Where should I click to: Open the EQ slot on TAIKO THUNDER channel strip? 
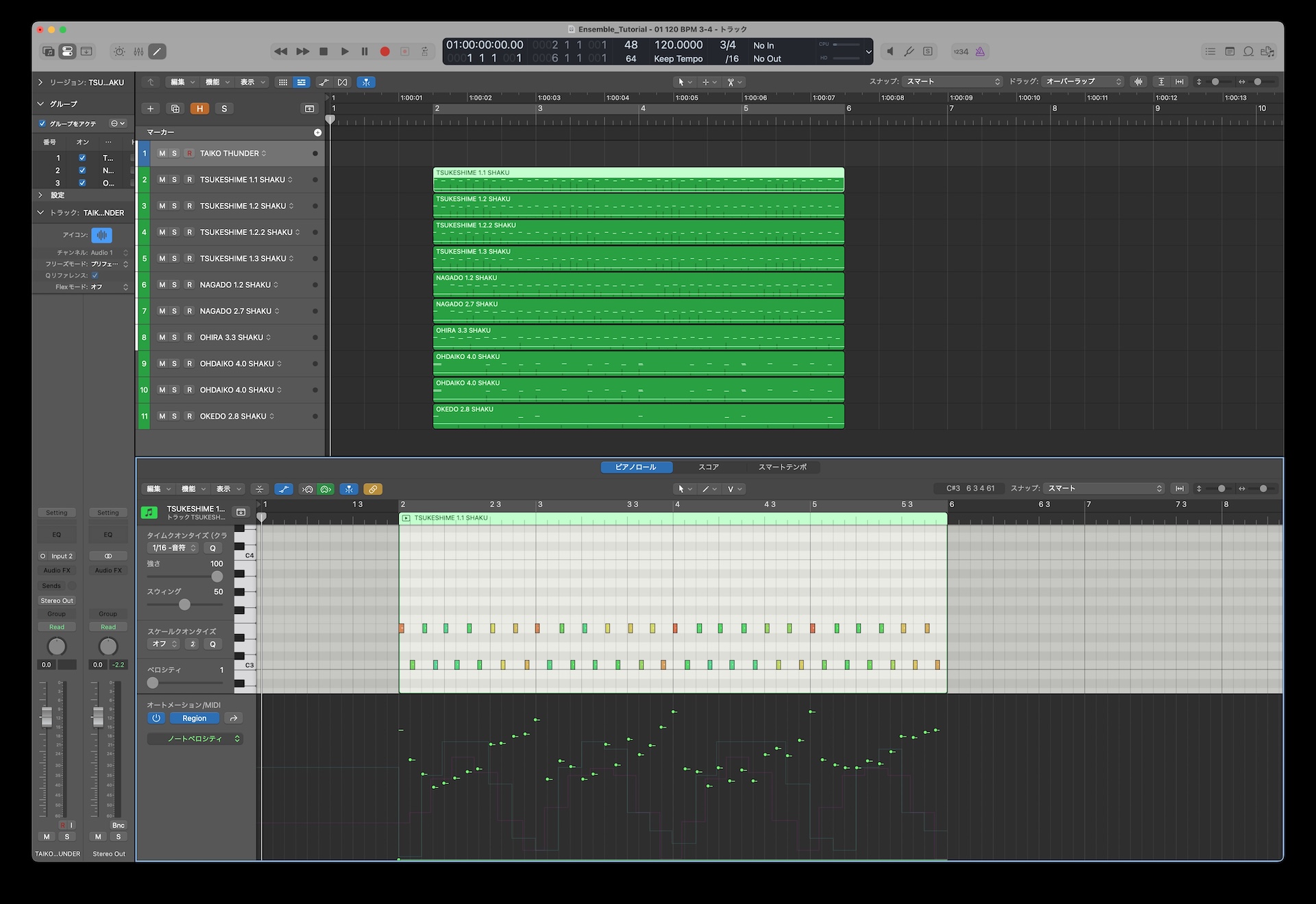pos(57,535)
